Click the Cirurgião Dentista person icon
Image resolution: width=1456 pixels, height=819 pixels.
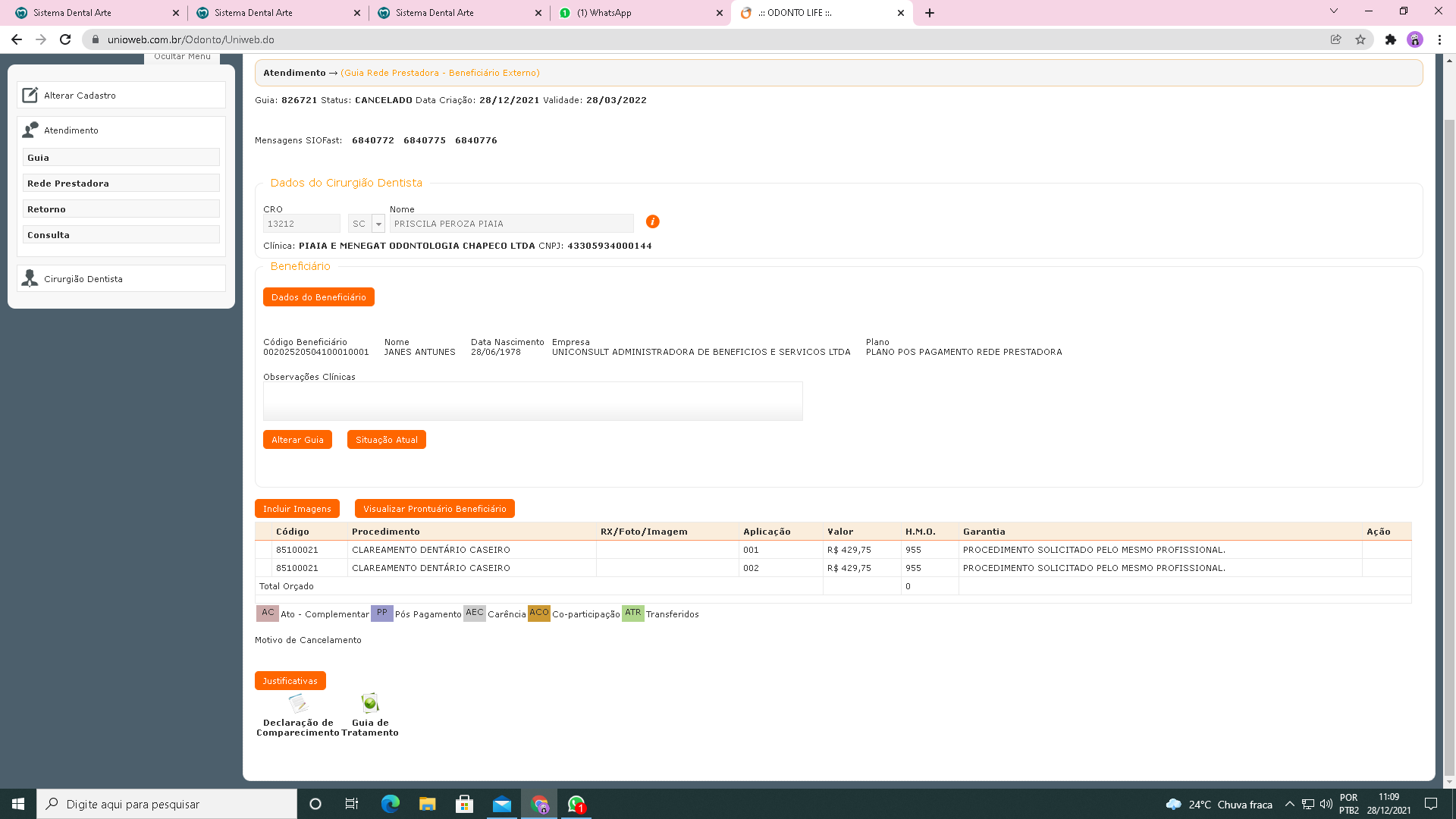[x=30, y=278]
